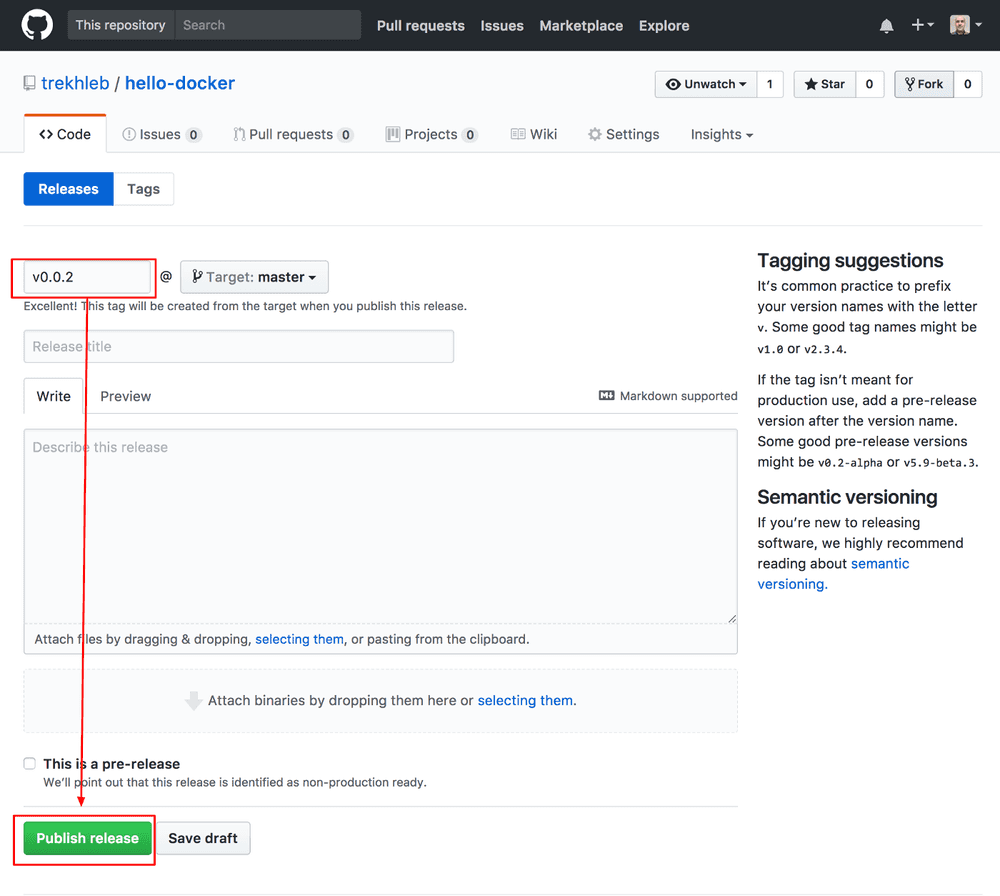Image resolution: width=1000 pixels, height=896 pixels.
Task: Fork the hello-docker repository
Action: 924,84
